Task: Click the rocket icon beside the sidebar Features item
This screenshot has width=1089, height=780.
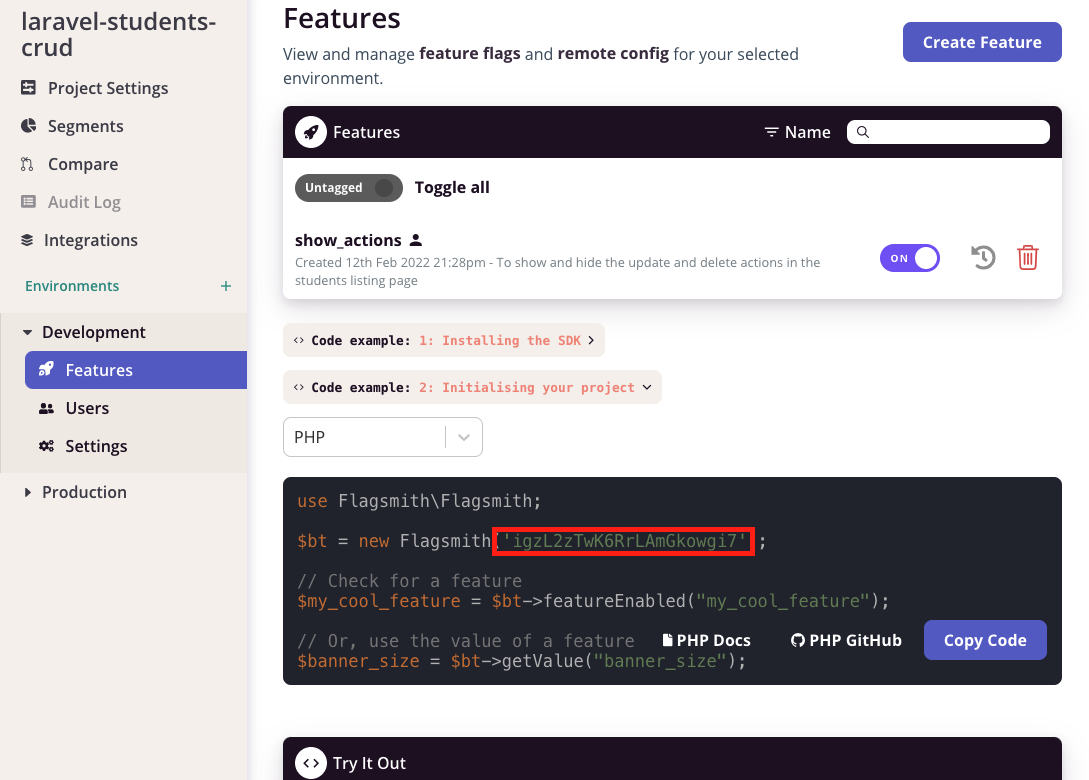Action: point(47,370)
